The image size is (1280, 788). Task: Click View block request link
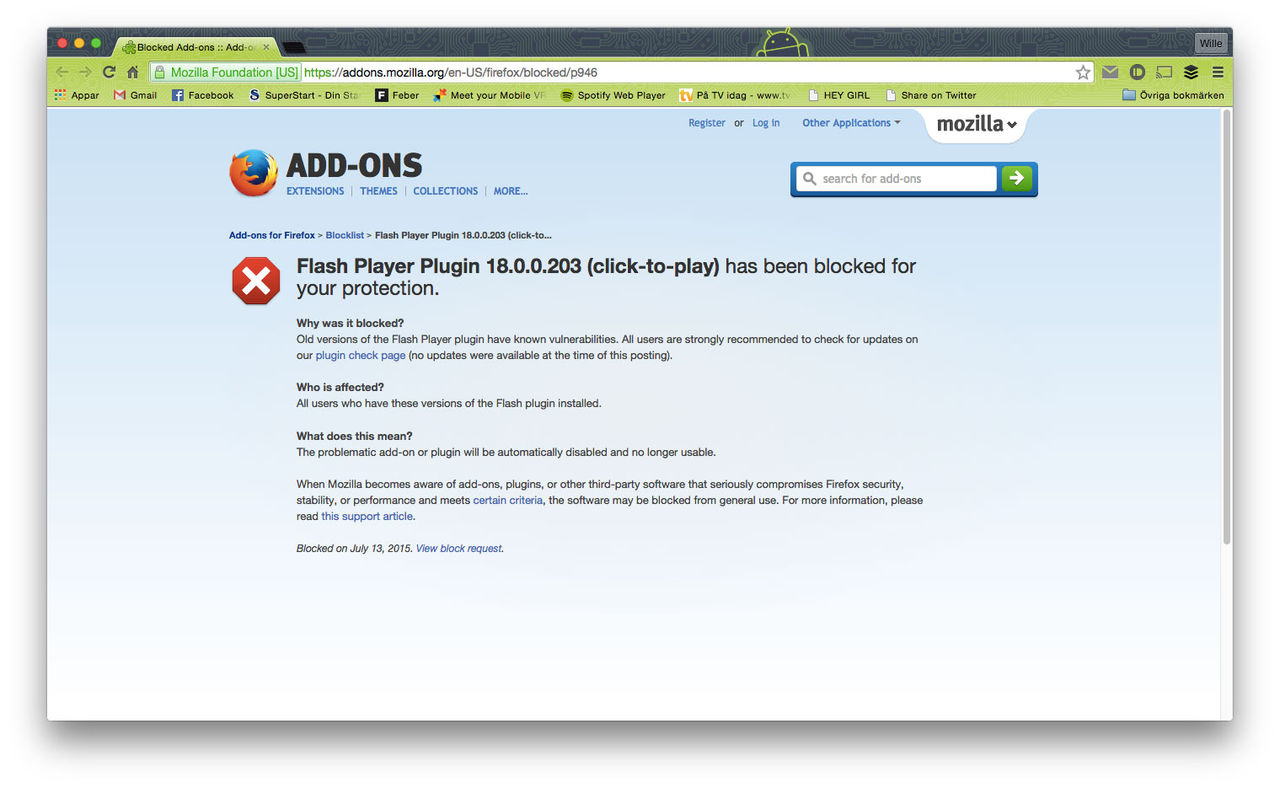459,548
